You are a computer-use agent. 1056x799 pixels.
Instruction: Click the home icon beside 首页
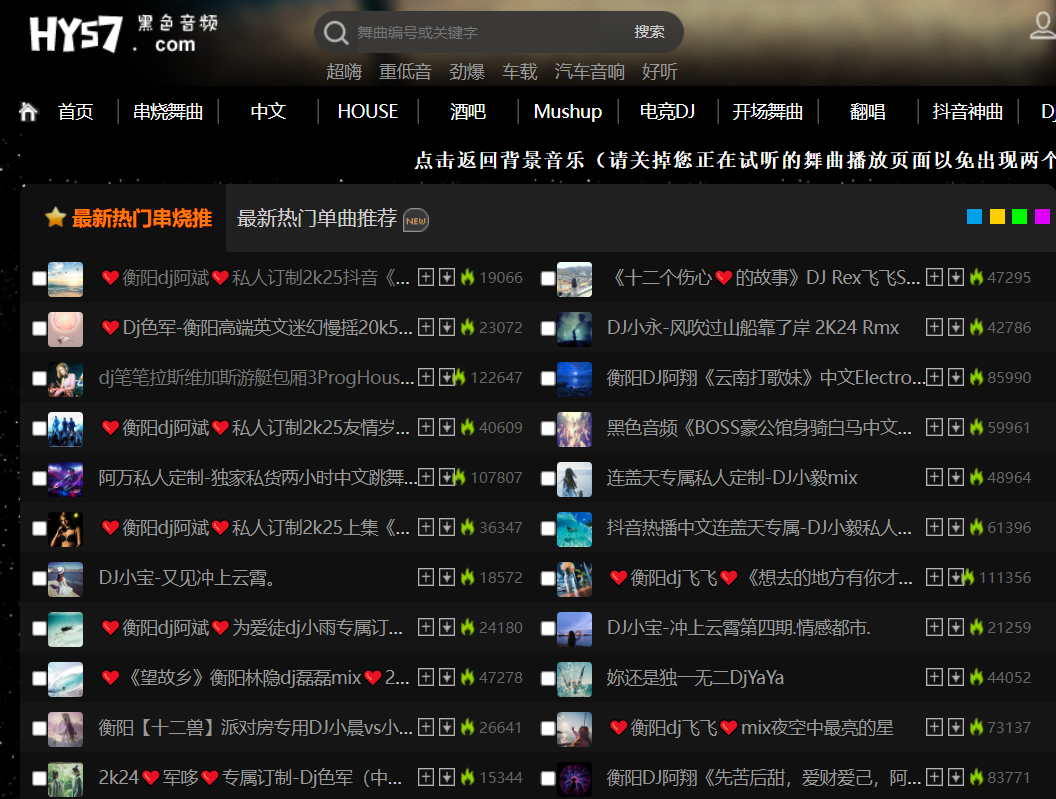click(28, 111)
